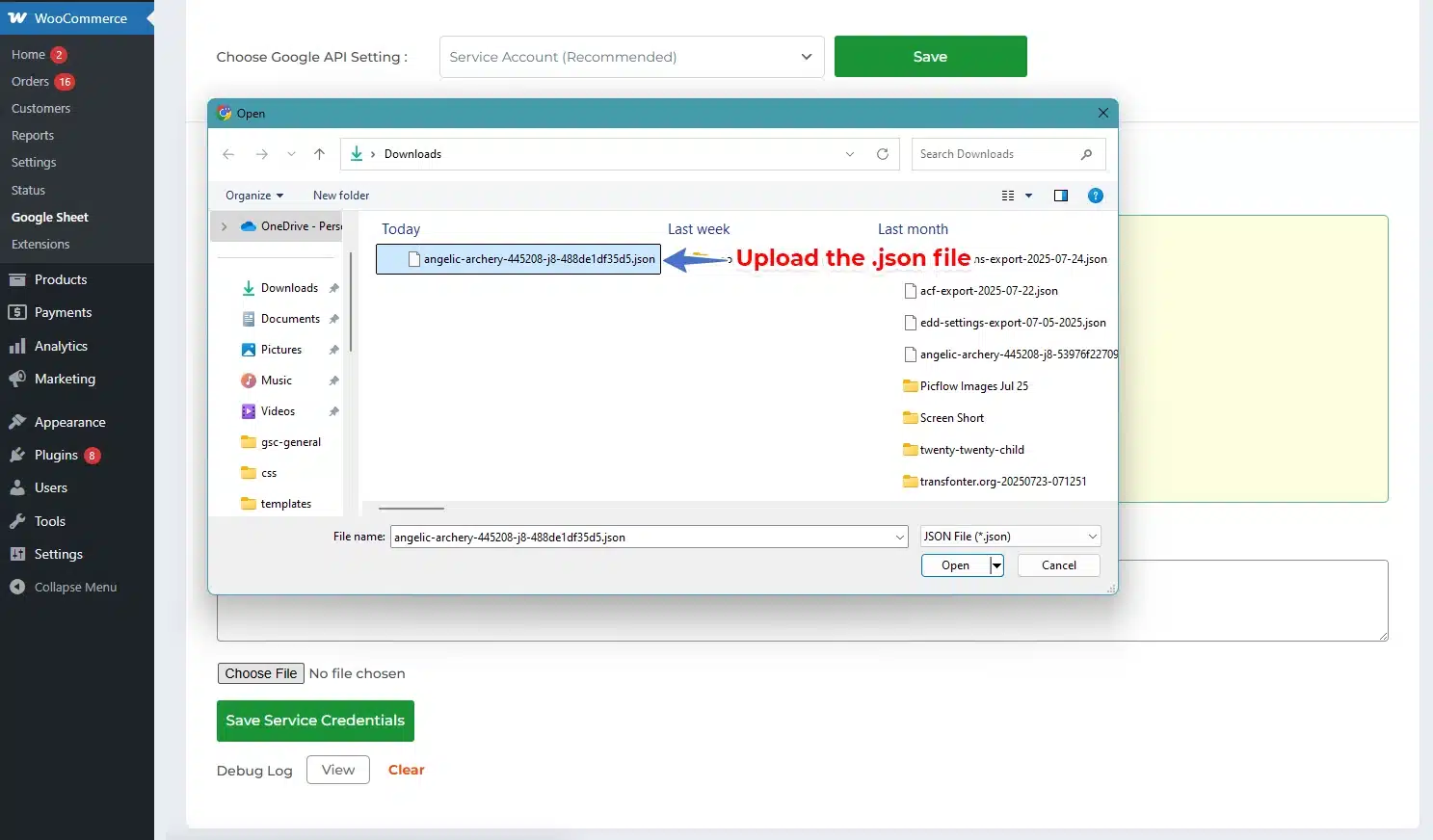Toggle the preview pane icon
Screen dimensions: 1433x840
pyautogui.click(x=1060, y=196)
